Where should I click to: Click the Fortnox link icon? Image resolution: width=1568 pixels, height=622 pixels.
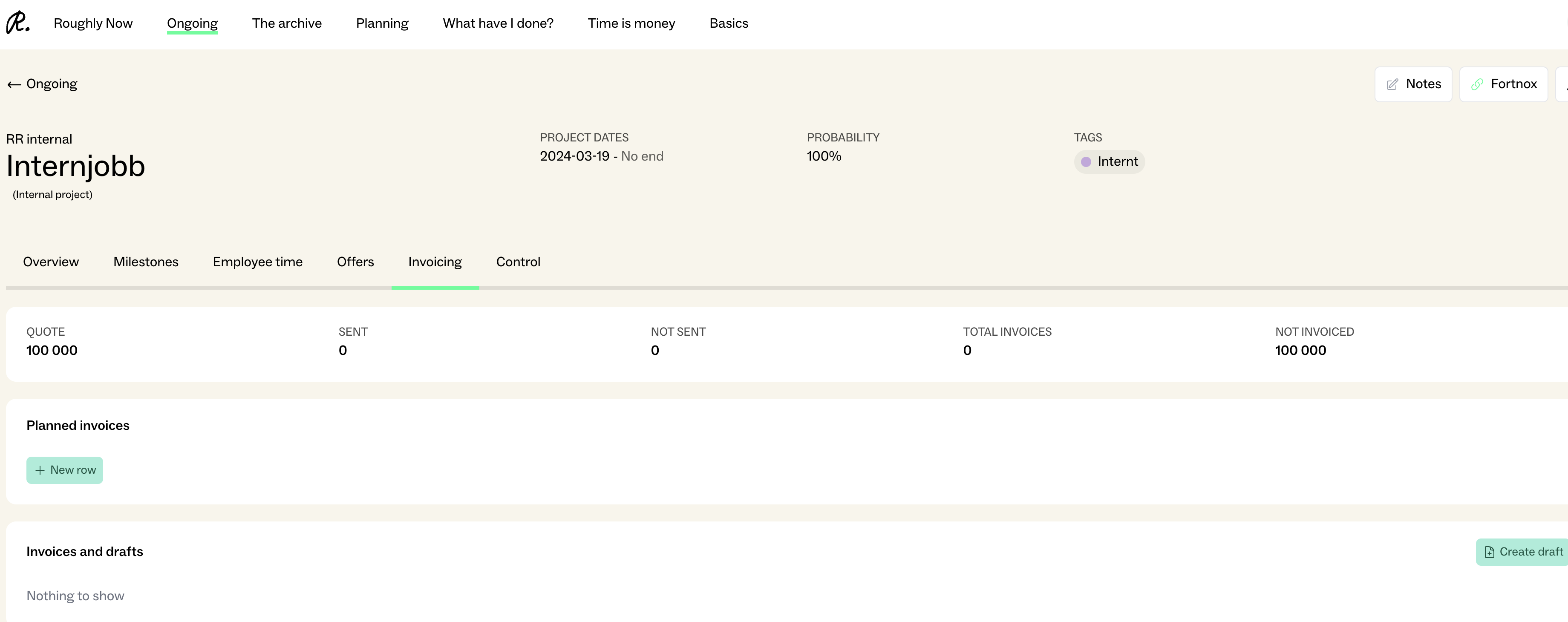pos(1477,85)
